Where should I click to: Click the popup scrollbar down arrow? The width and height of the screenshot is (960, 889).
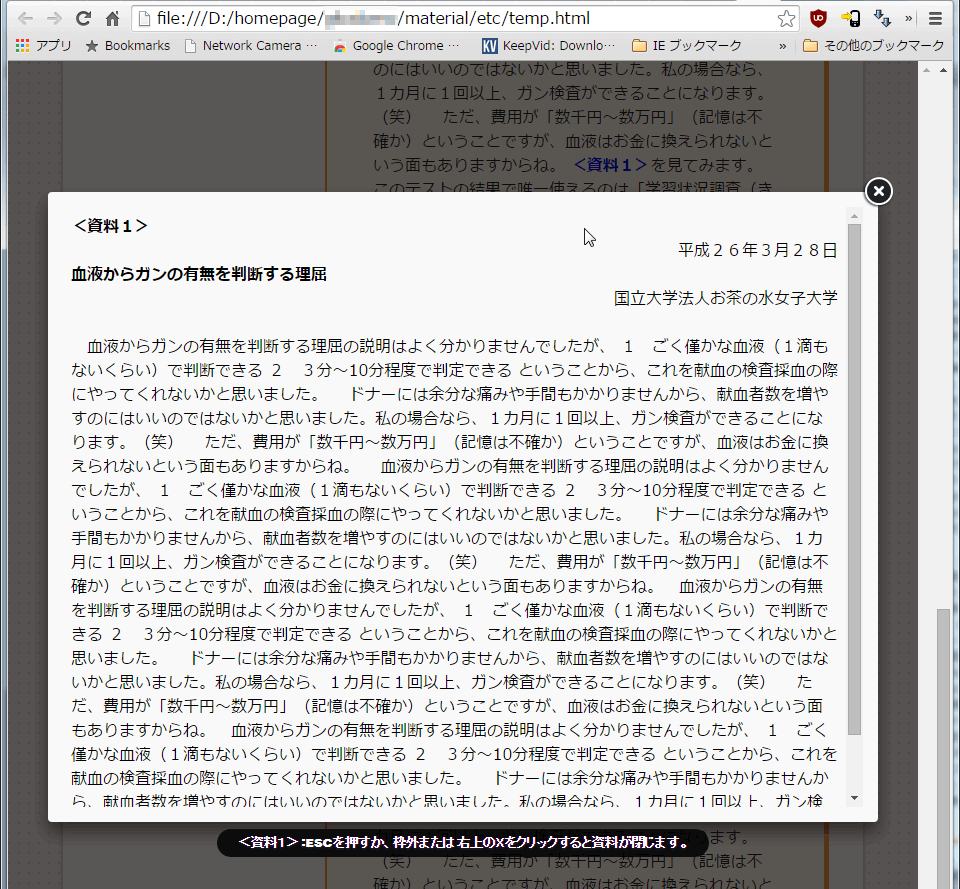tap(855, 798)
